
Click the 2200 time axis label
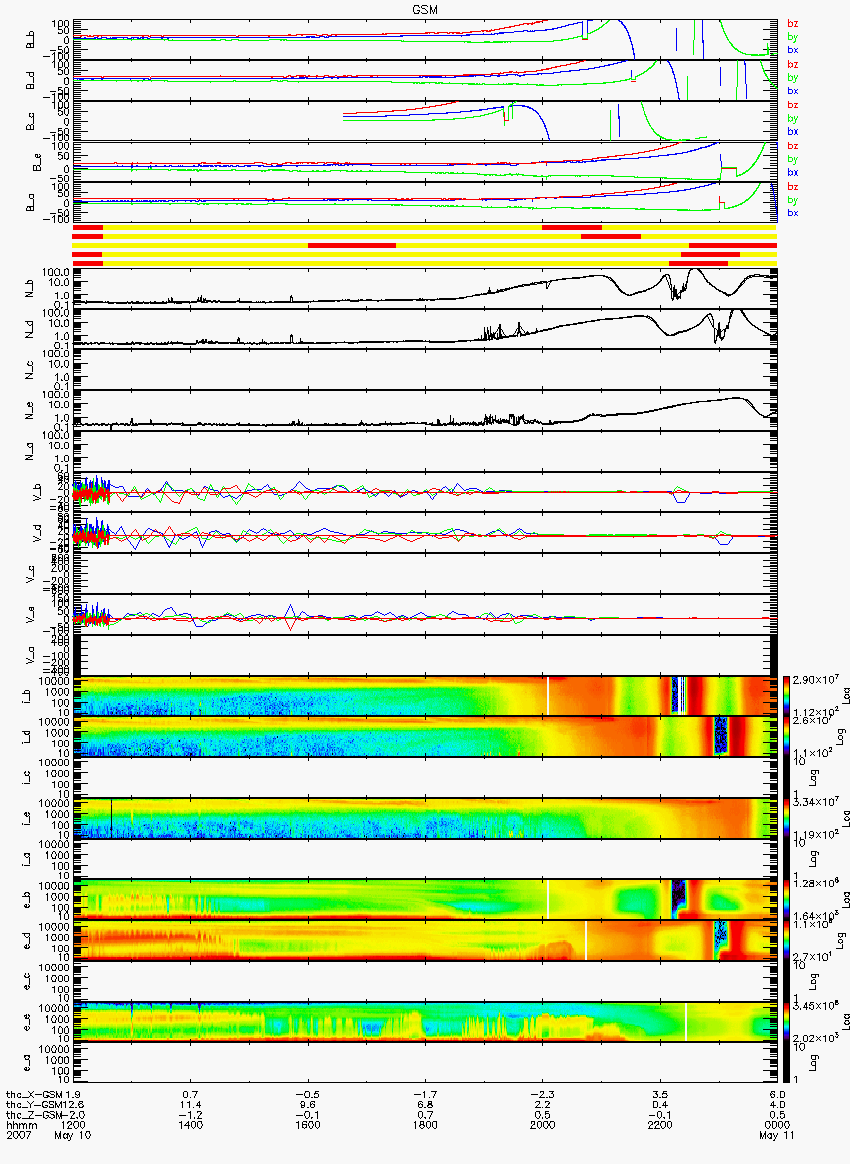click(660, 1125)
